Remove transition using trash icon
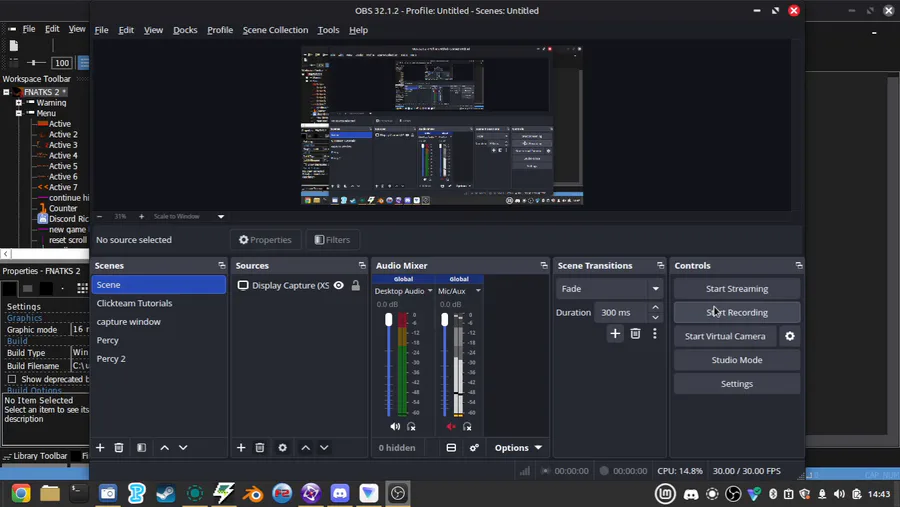The image size is (900, 507). coord(635,334)
